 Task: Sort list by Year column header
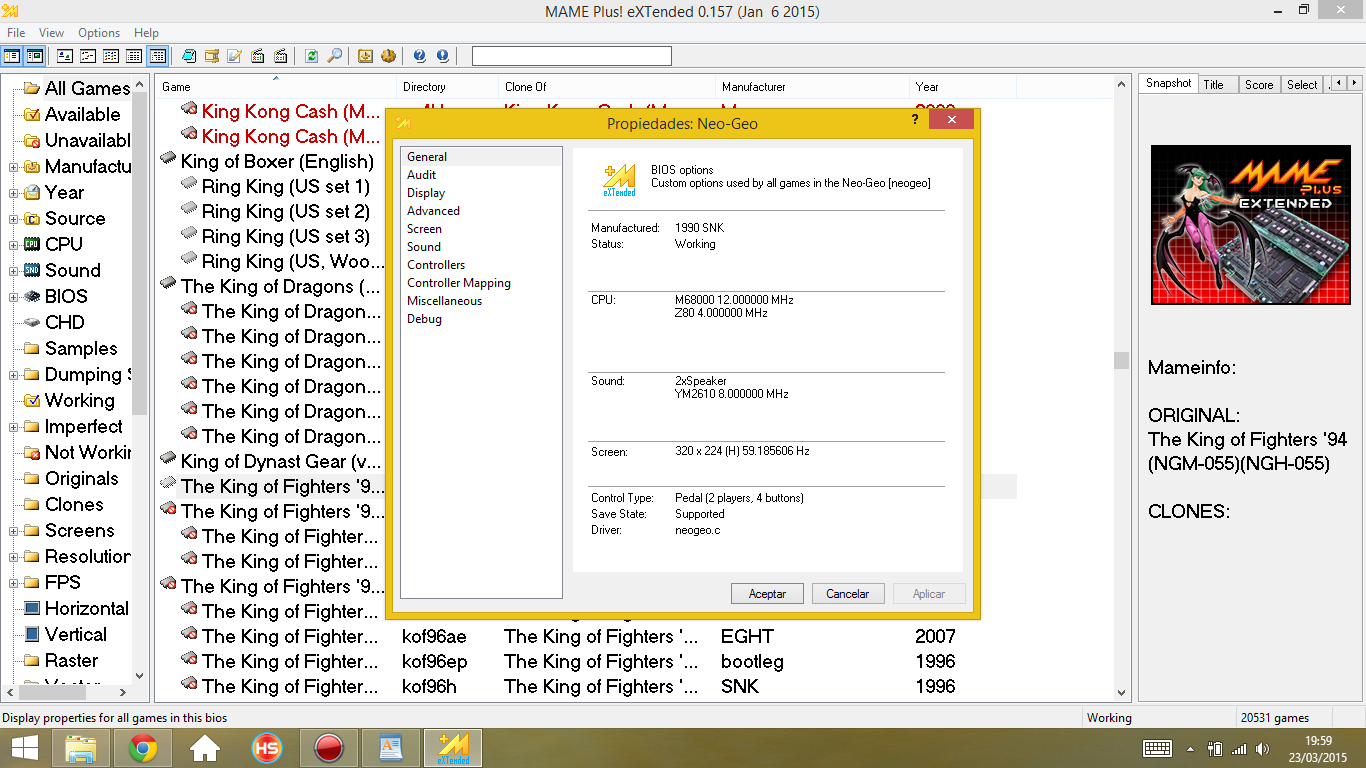[963, 87]
